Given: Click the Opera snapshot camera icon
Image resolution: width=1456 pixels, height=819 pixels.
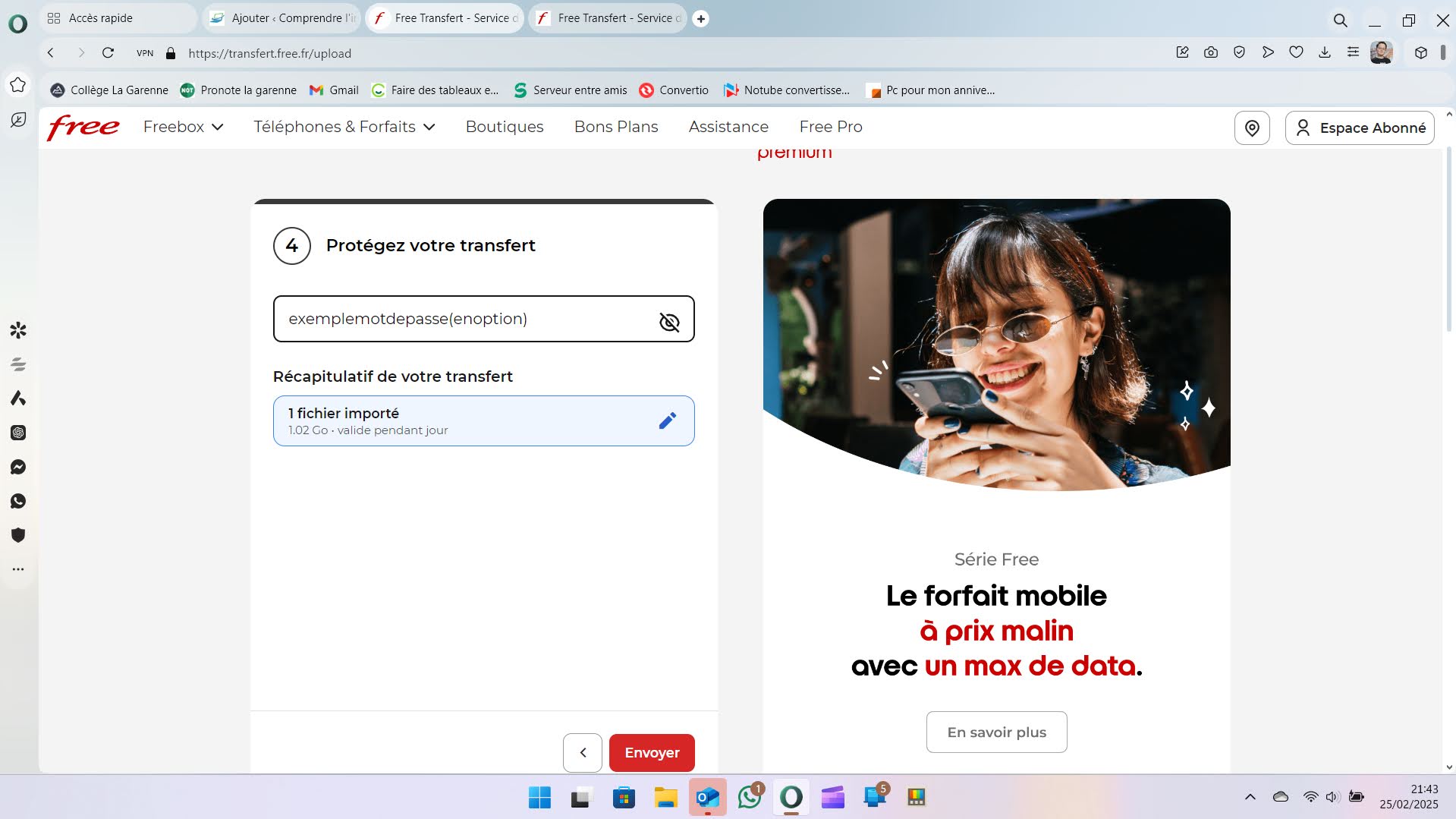Looking at the screenshot, I should coord(1210,52).
